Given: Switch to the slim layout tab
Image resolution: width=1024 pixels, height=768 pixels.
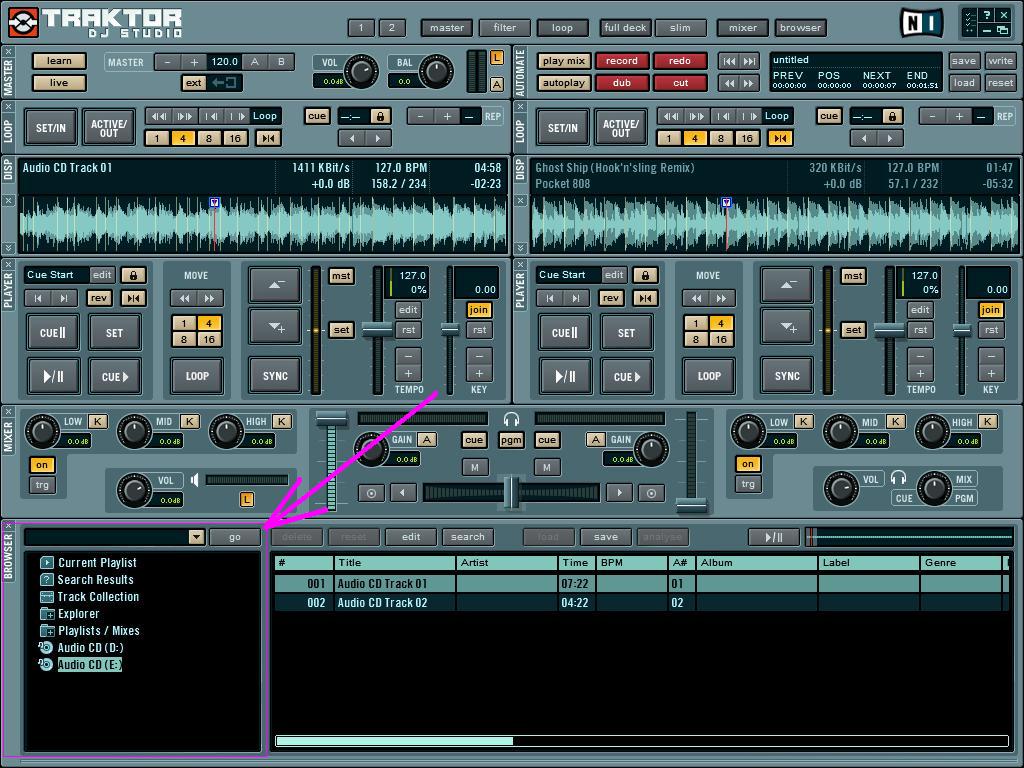Looking at the screenshot, I should (680, 27).
